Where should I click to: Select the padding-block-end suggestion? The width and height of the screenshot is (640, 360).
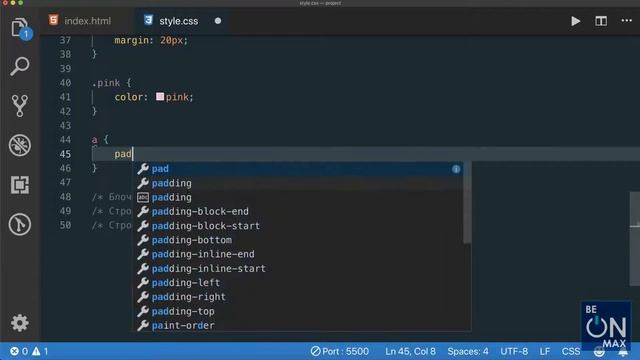tap(299, 211)
